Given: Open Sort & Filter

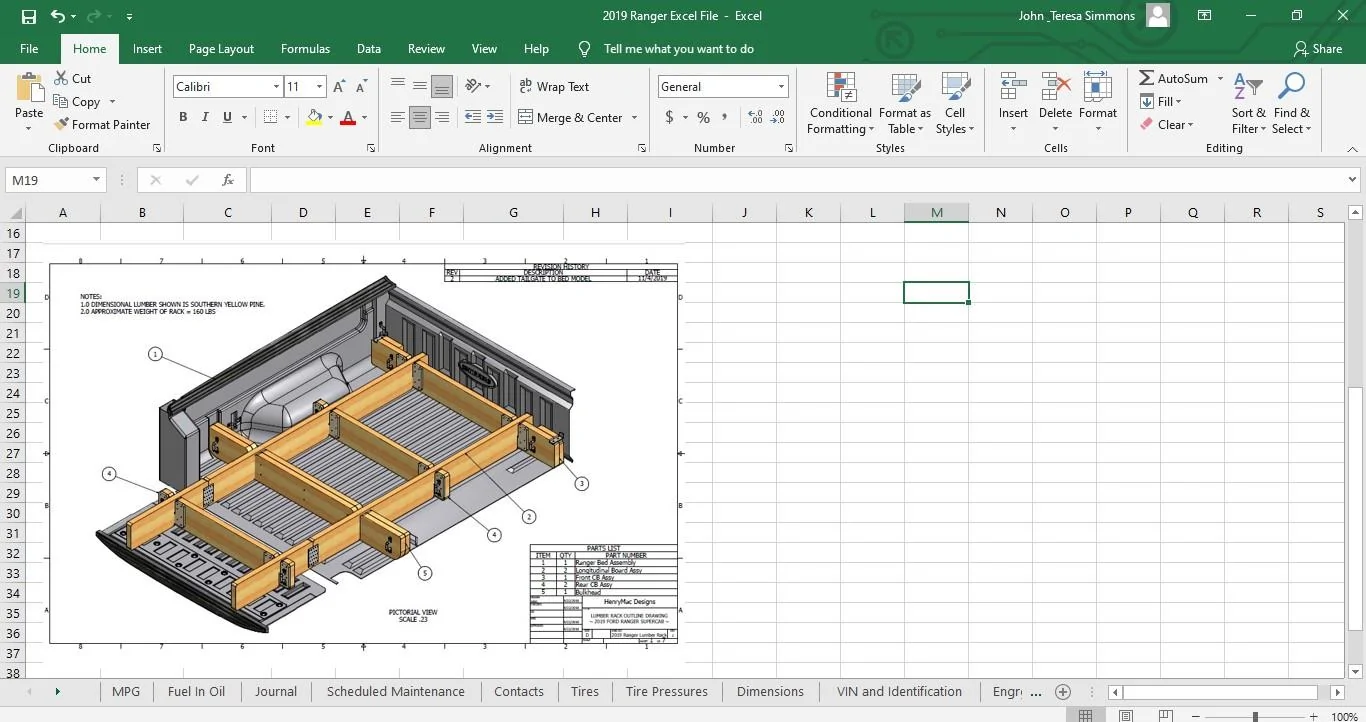Looking at the screenshot, I should (x=1248, y=104).
